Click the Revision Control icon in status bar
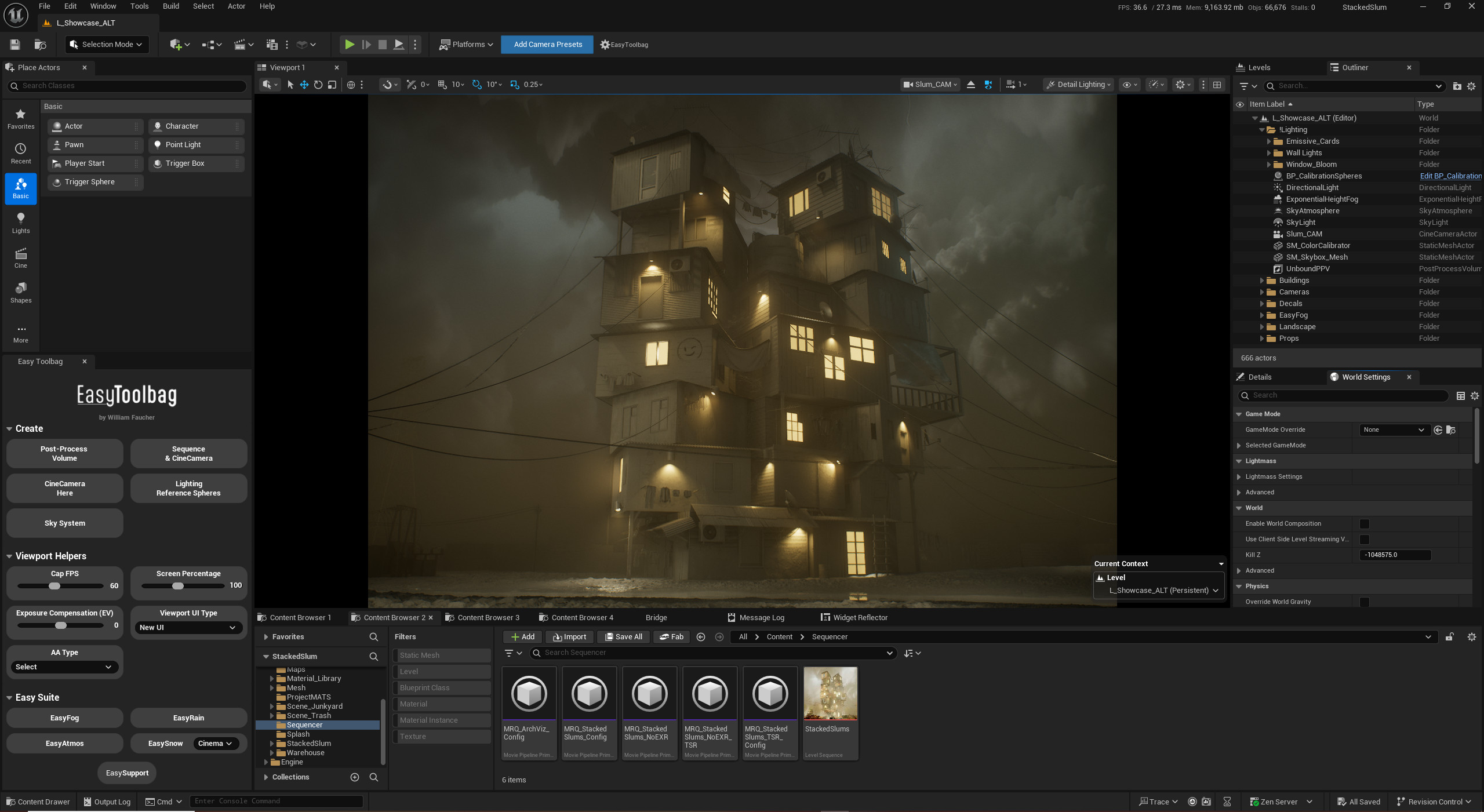Screen dimensions: 1484x812 click(x=1402, y=802)
